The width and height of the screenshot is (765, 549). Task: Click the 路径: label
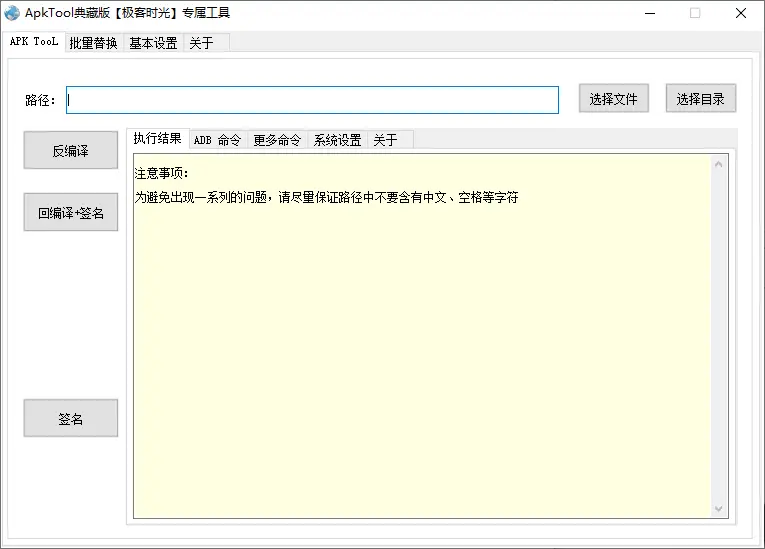point(40,101)
